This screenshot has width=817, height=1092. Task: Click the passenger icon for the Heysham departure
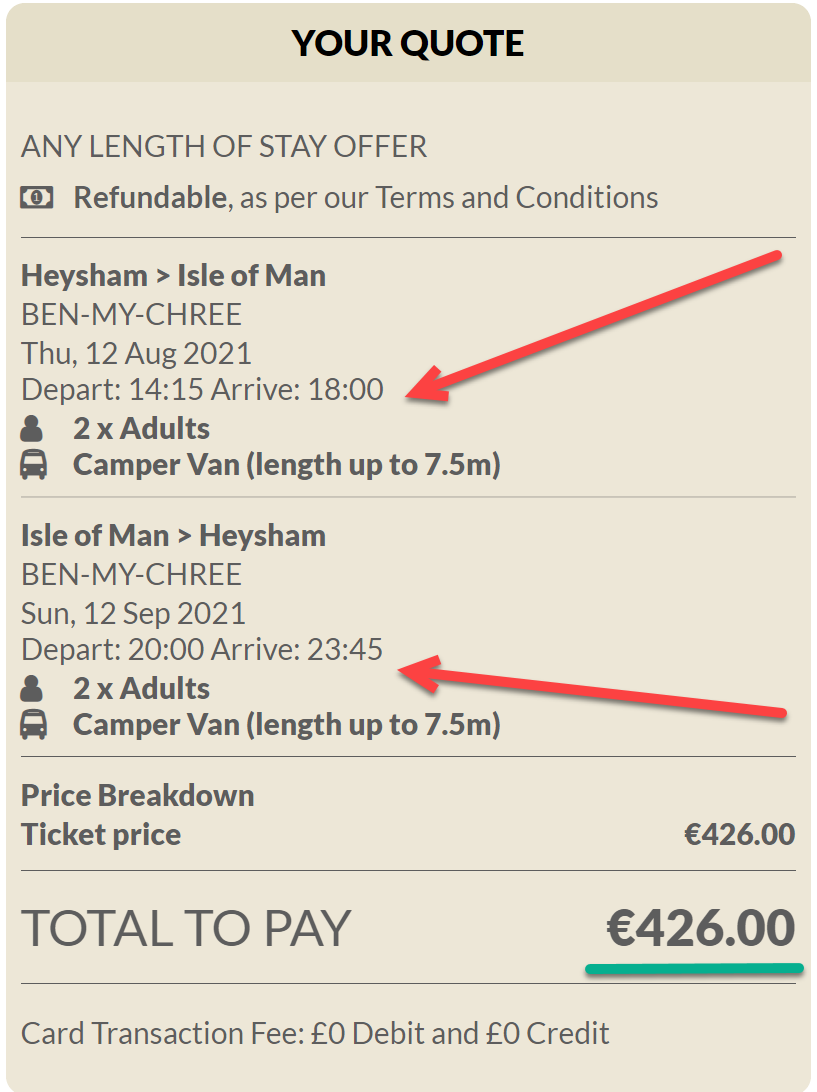coord(33,430)
